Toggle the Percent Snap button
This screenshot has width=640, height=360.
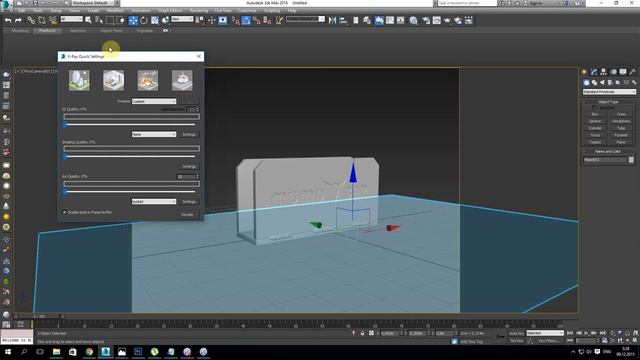257,20
